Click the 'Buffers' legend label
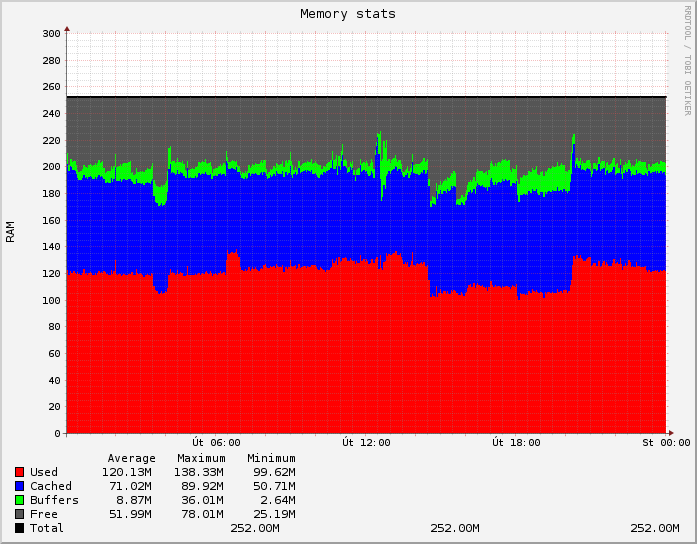The image size is (697, 544). [x=54, y=500]
